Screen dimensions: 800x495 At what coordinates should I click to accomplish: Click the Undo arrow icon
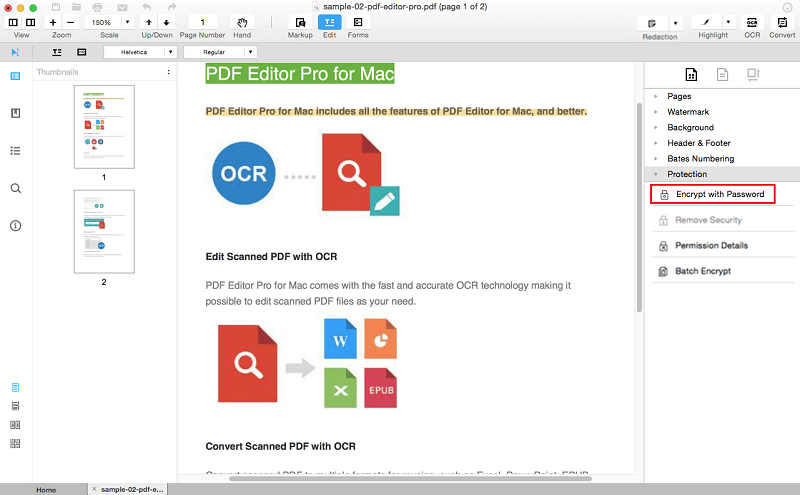[147, 7]
